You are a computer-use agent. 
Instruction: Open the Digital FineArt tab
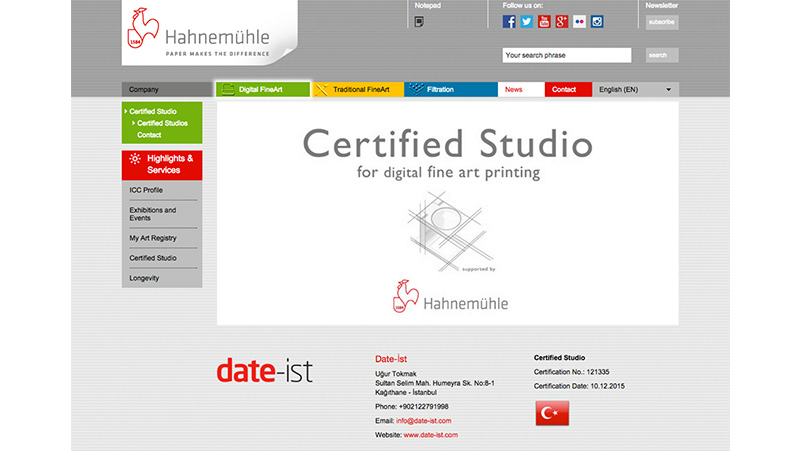(x=263, y=89)
